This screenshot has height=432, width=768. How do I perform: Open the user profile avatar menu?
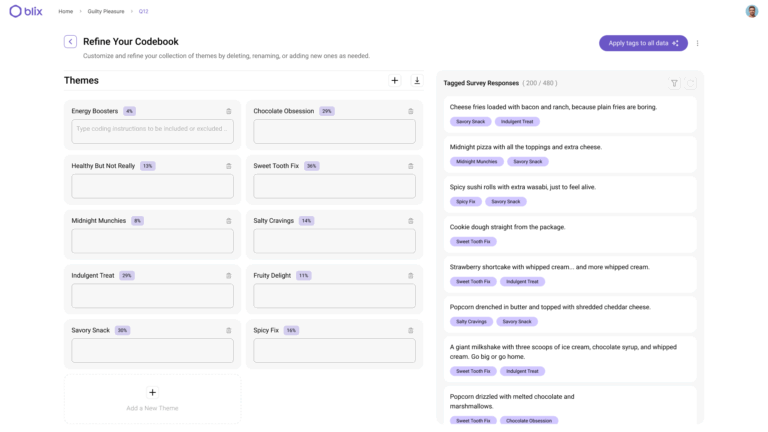[751, 11]
